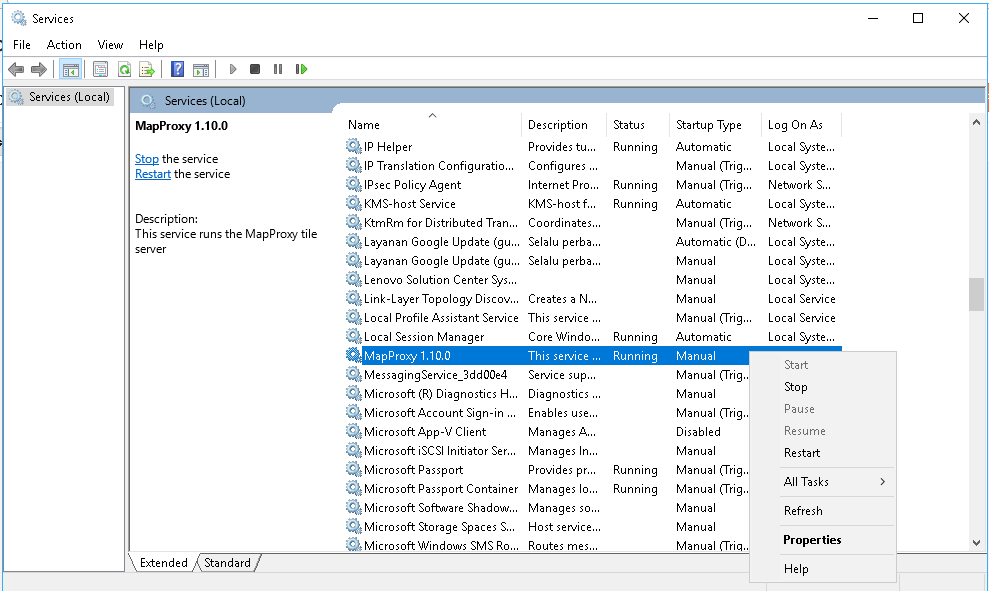Screen dimensions: 989x591
Task: Expand All Tasks submenu arrow
Action: click(x=882, y=481)
